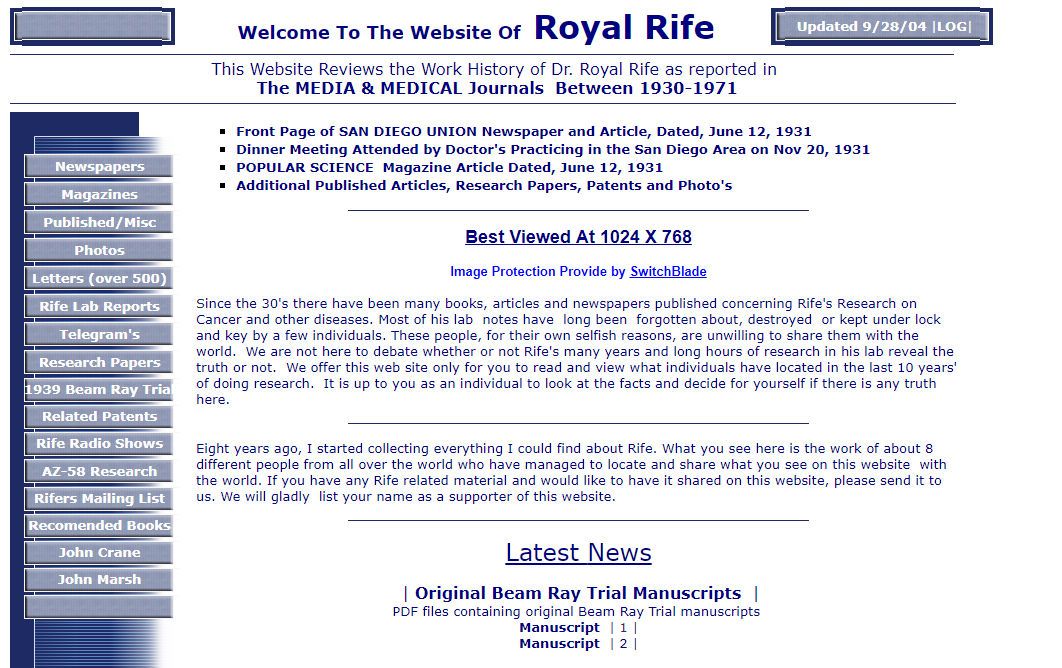Open the Magazines section
This screenshot has height=668, width=1062.
[x=99, y=194]
